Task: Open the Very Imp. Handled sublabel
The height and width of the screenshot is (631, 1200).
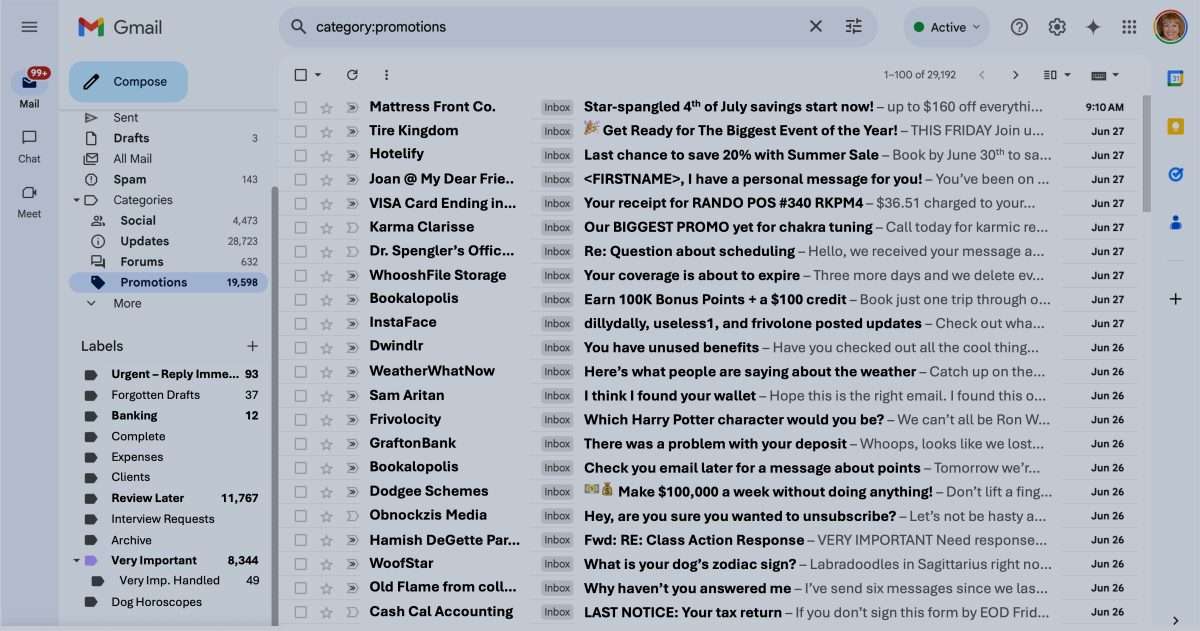Action: point(170,581)
